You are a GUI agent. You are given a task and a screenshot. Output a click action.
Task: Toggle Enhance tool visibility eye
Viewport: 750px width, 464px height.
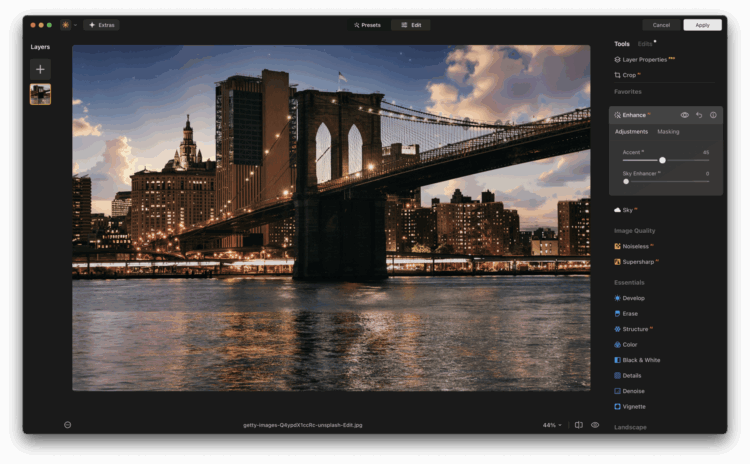pyautogui.click(x=685, y=115)
